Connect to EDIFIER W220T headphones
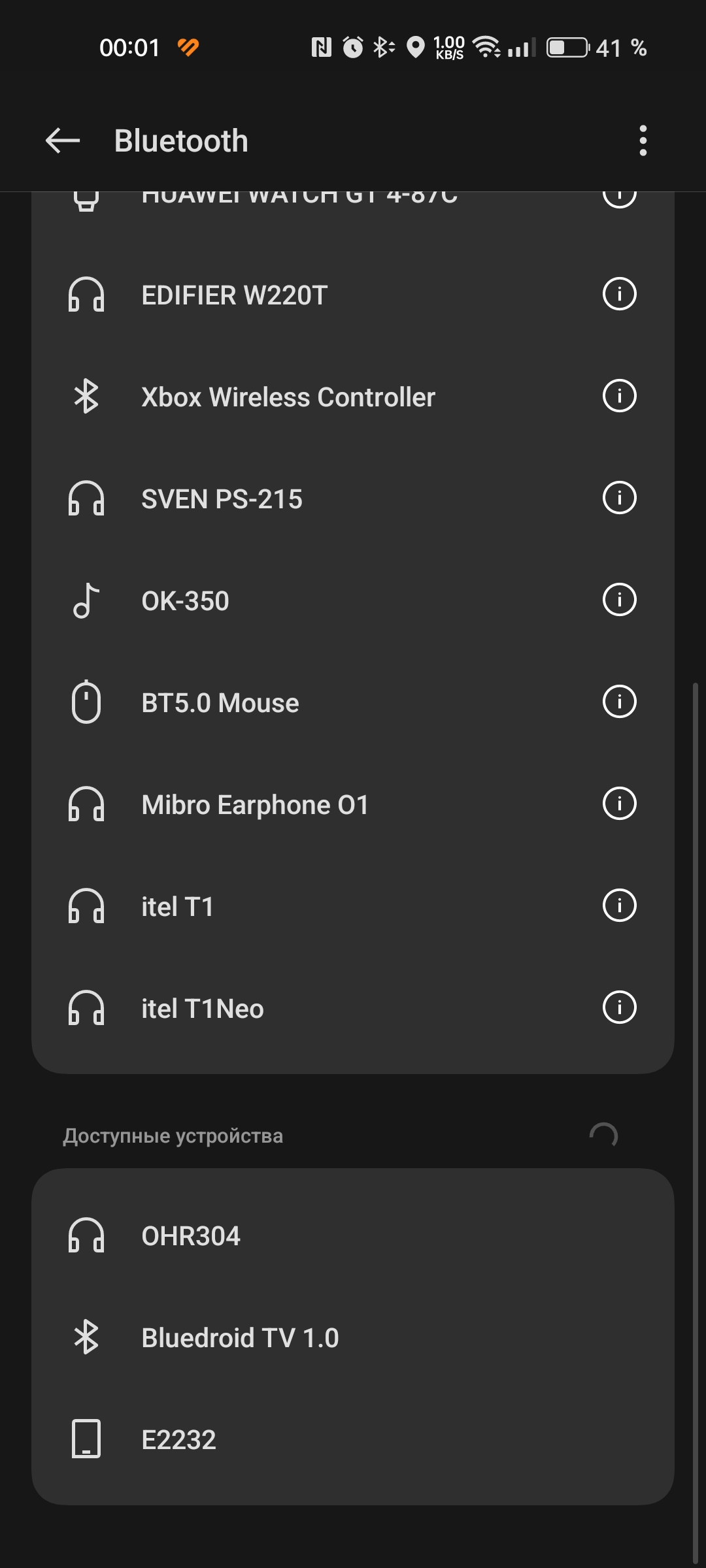The image size is (706, 1568). click(314, 295)
